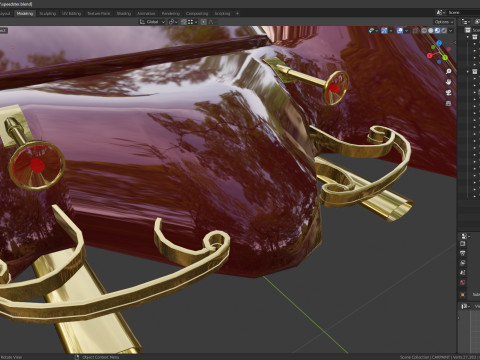This screenshot has width=480, height=360.
Task: Toggle the snapping magnet icon
Action: tap(184, 22)
